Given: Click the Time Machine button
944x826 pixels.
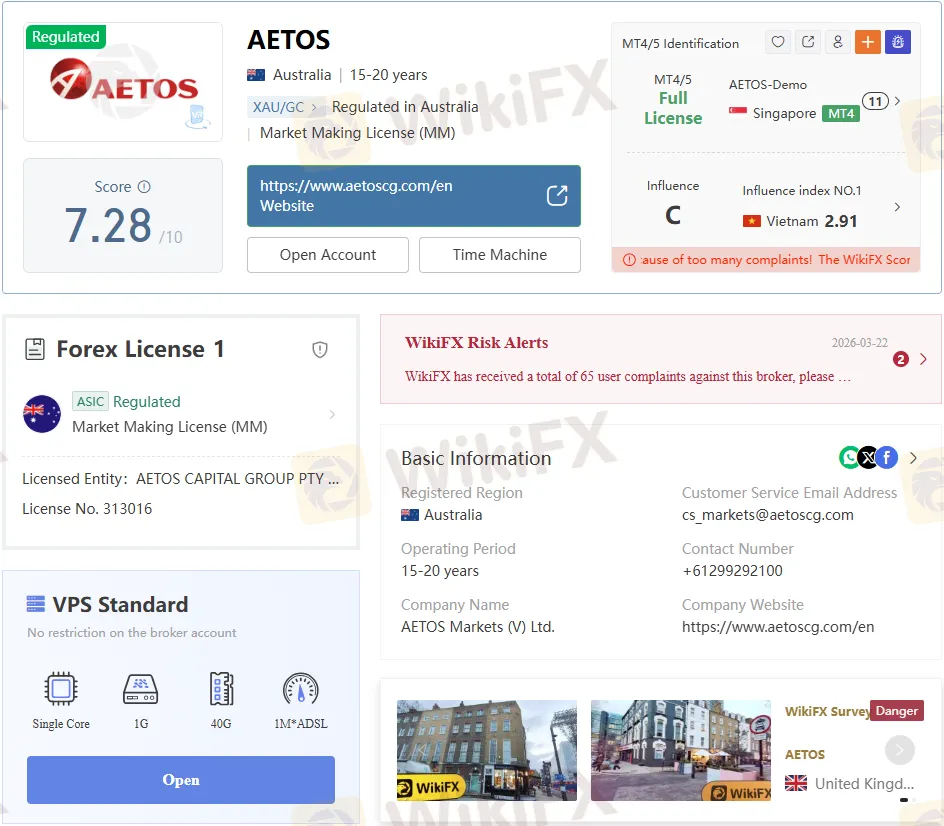Looking at the screenshot, I should pyautogui.click(x=499, y=255).
